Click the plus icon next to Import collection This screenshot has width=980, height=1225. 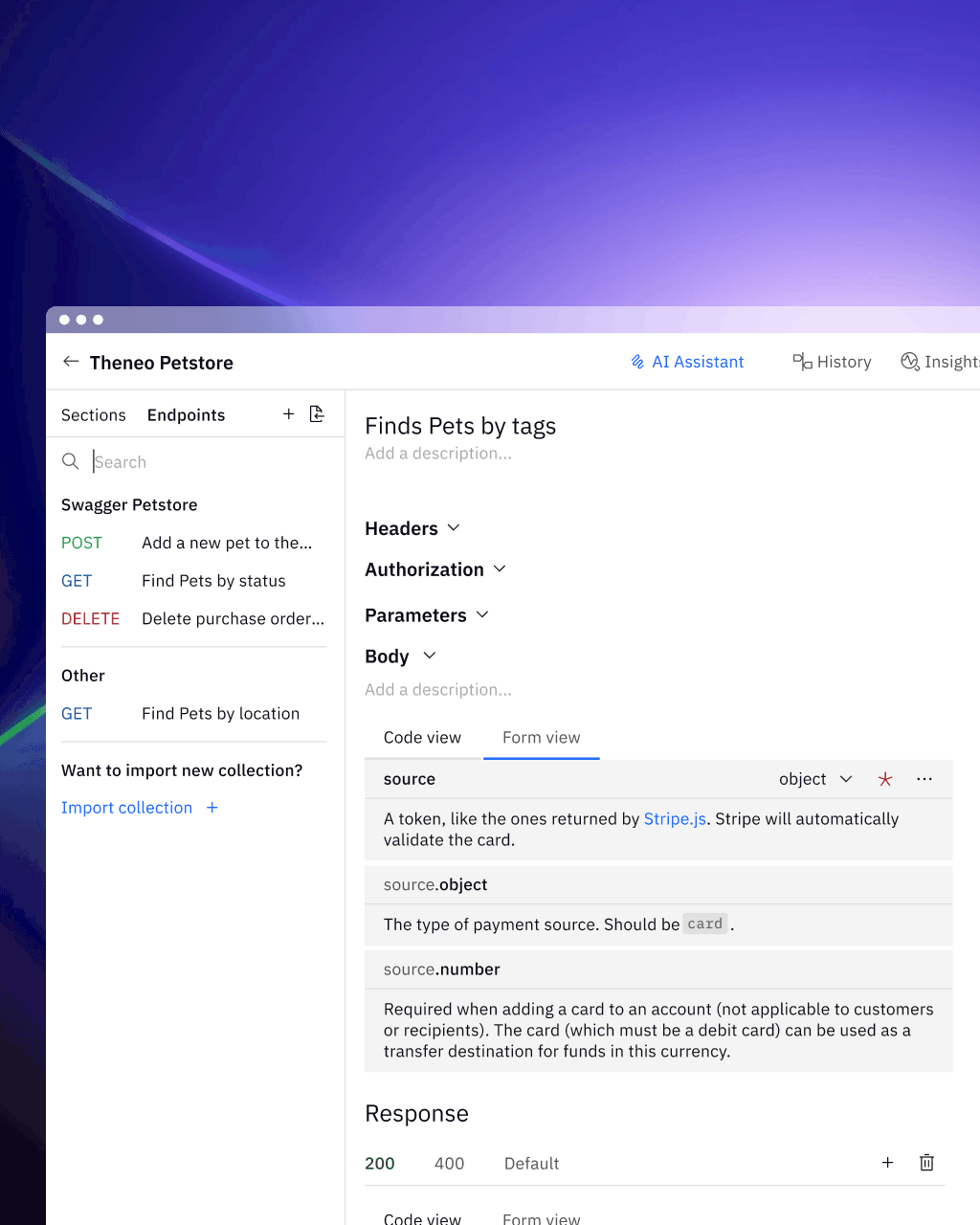point(212,808)
